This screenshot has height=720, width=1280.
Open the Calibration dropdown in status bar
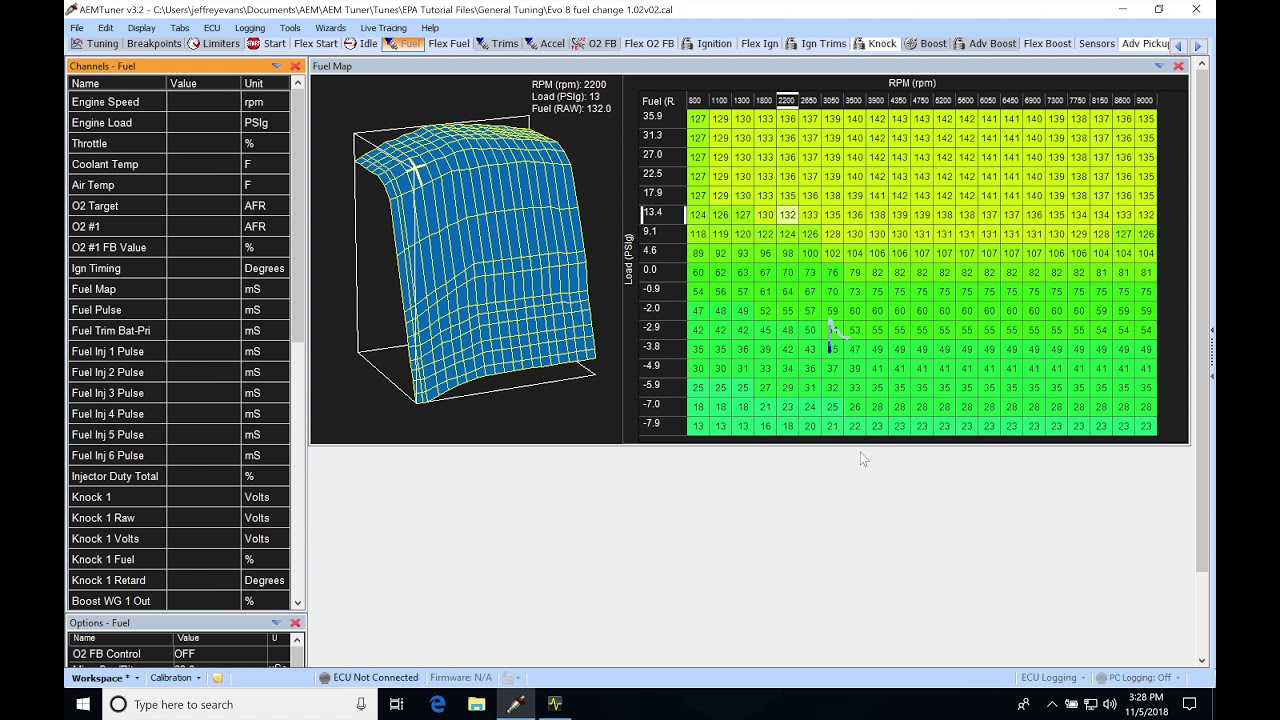point(175,678)
